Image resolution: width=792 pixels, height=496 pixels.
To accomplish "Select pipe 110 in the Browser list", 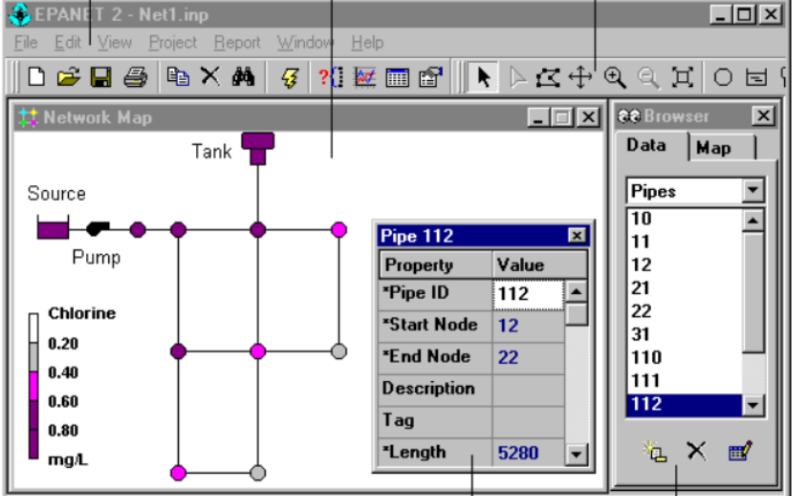I will point(647,357).
